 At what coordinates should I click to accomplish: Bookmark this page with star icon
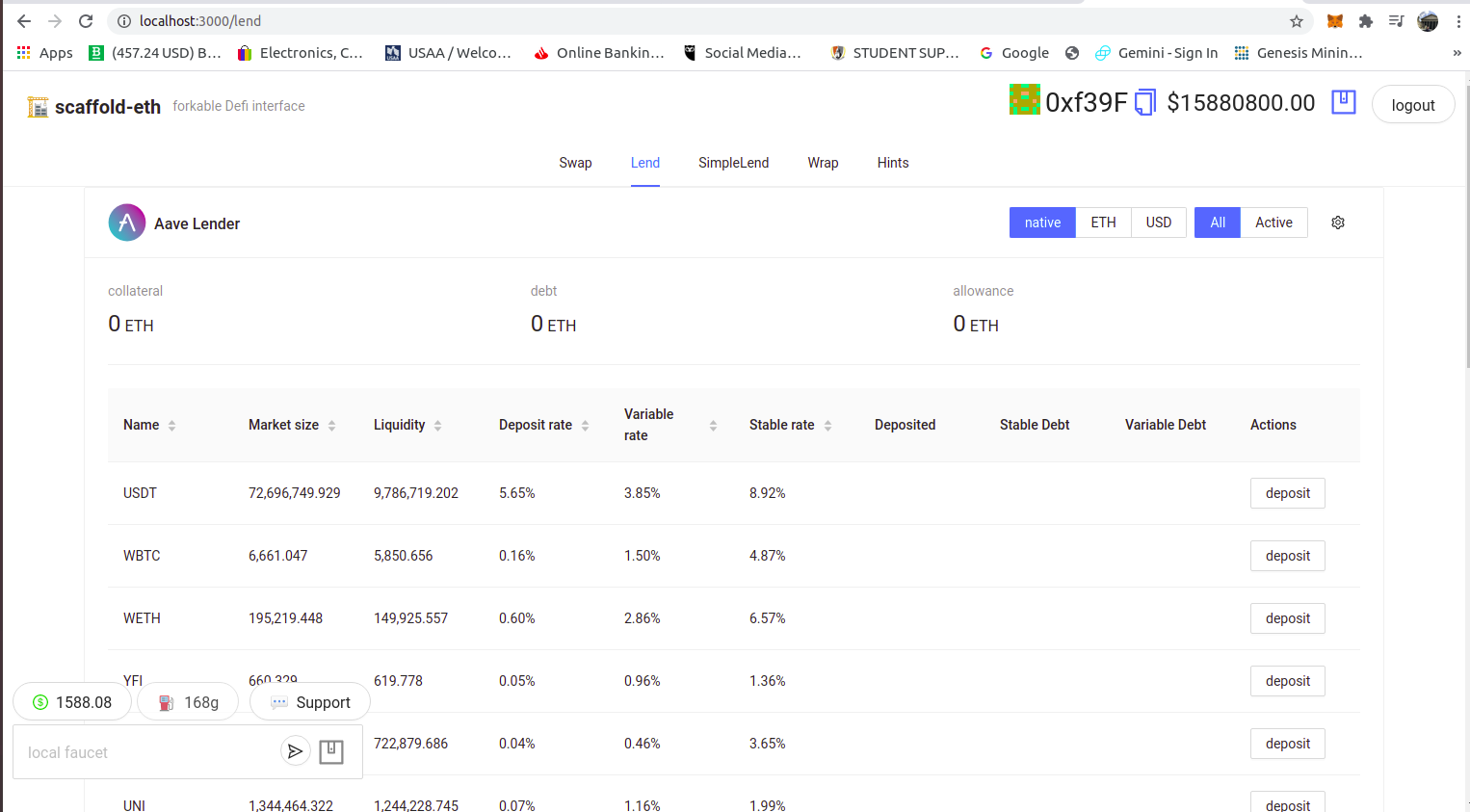pyautogui.click(x=1297, y=21)
